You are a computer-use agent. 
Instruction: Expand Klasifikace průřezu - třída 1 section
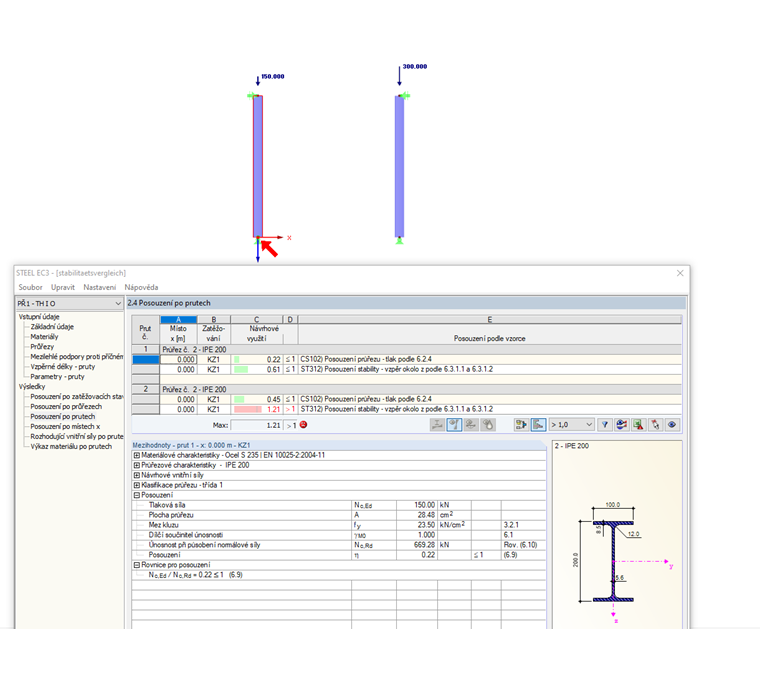click(x=137, y=485)
